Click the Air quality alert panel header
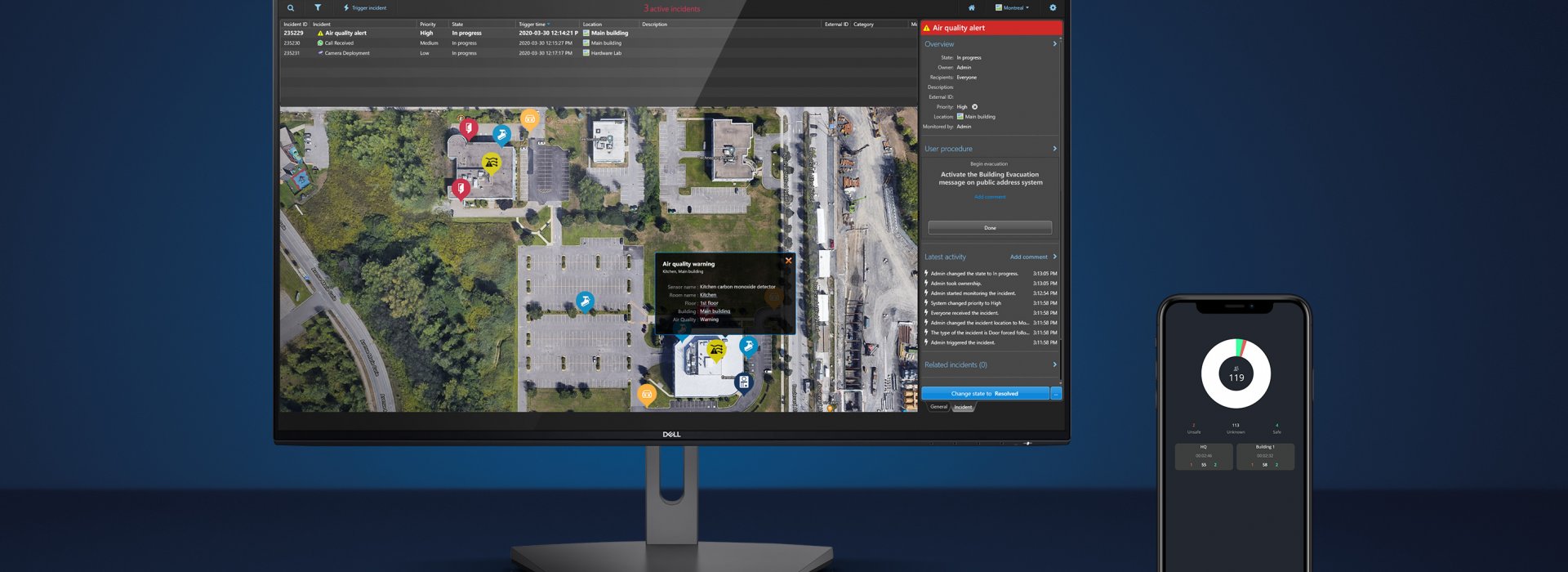The height and width of the screenshot is (572, 1568). click(991, 28)
